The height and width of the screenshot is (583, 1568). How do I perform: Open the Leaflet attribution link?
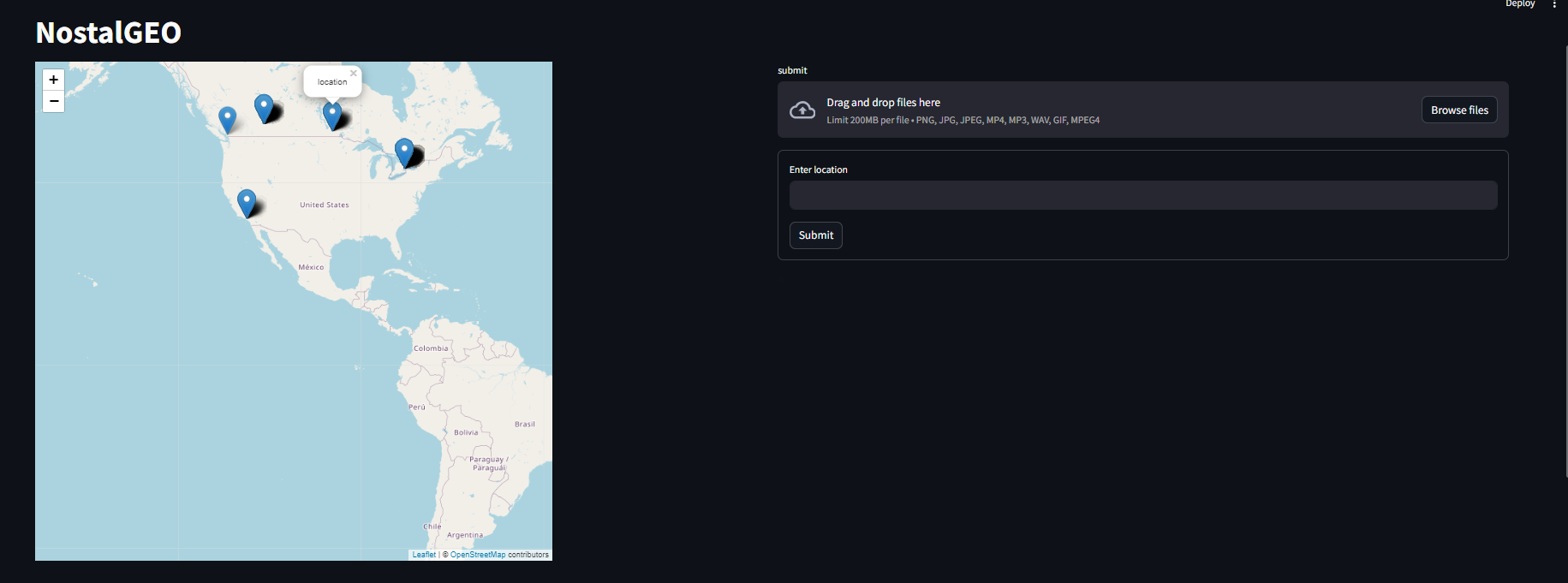tap(424, 555)
